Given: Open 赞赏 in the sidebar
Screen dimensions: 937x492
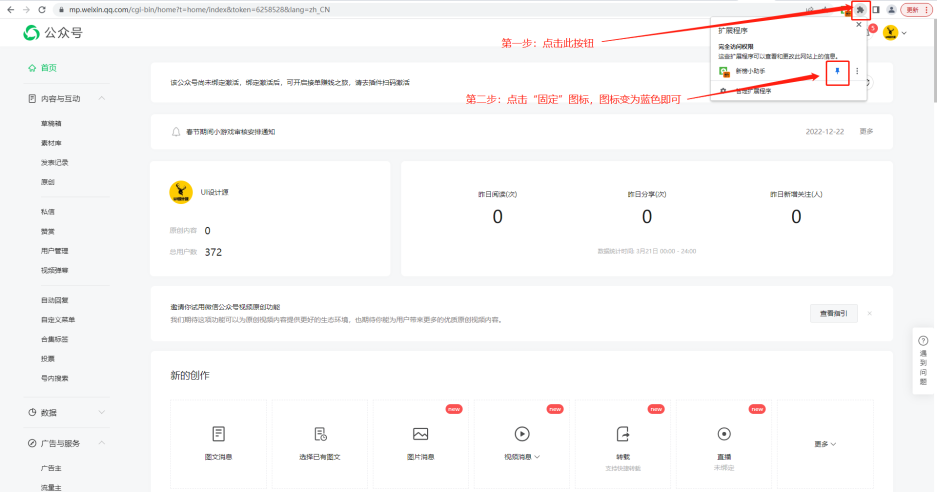Looking at the screenshot, I should pos(47,231).
